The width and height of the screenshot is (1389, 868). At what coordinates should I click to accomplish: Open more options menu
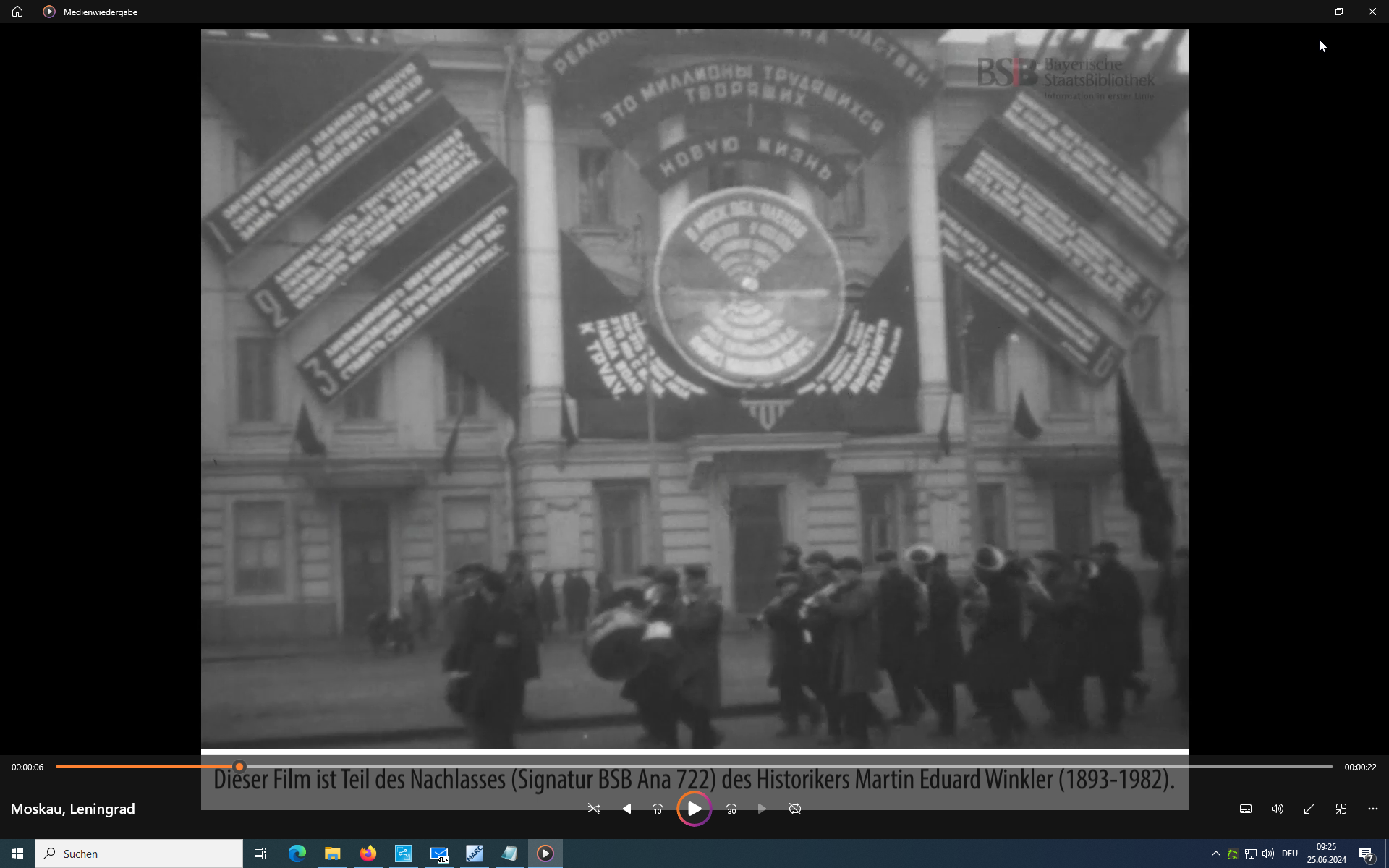coord(1373,809)
